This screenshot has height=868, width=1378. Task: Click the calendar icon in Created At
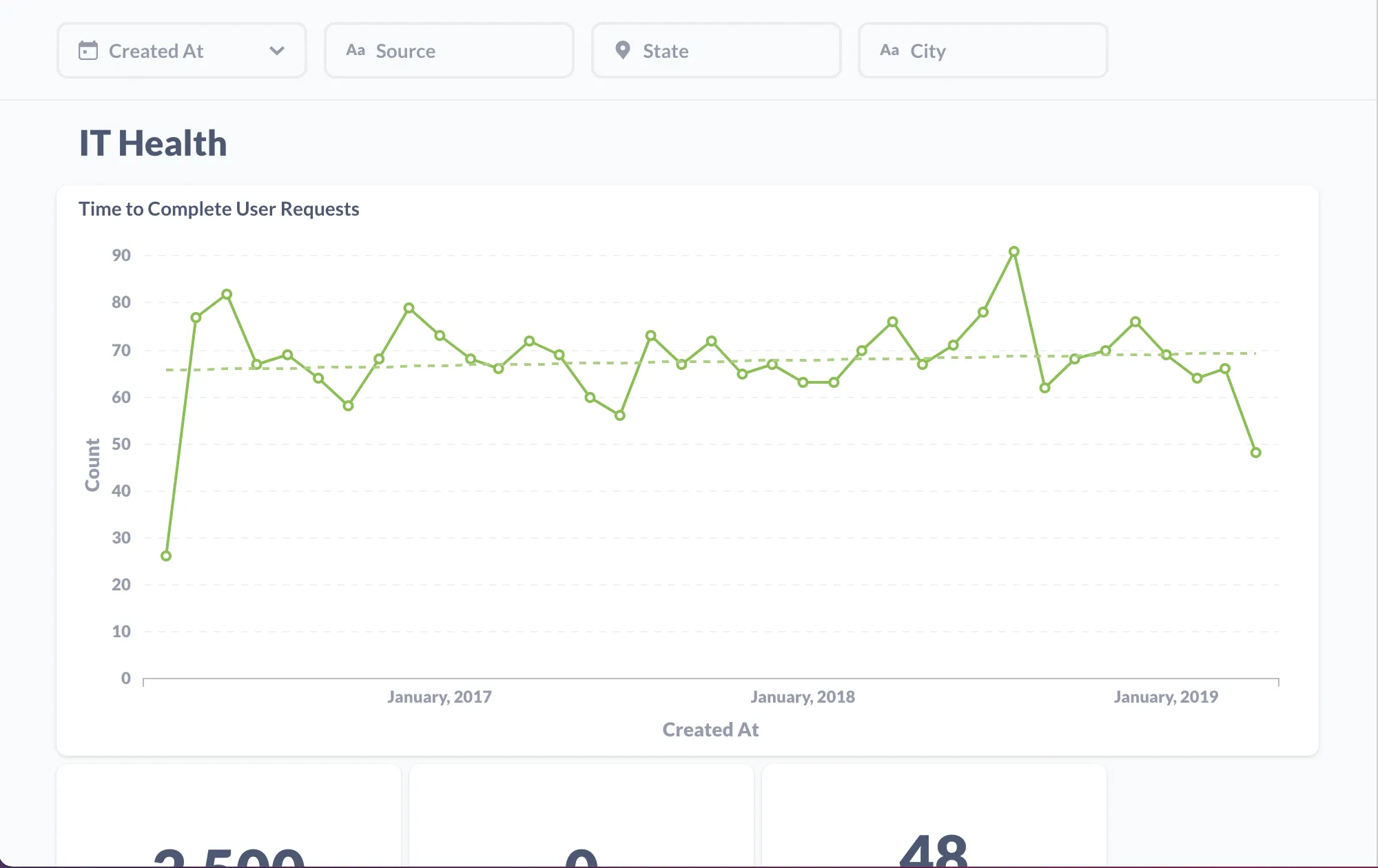click(x=88, y=51)
